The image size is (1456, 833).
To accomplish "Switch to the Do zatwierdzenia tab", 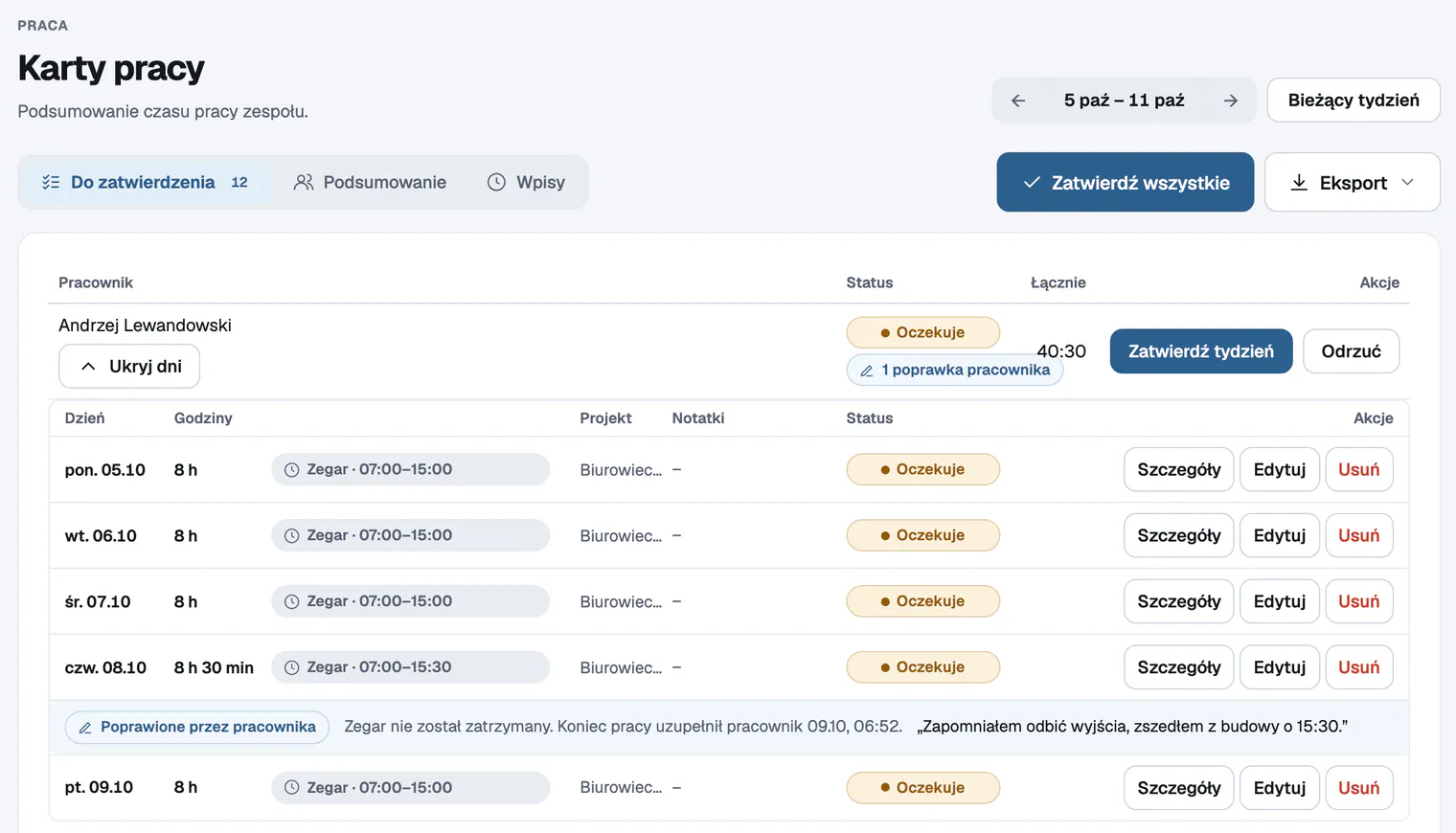I will tap(145, 182).
